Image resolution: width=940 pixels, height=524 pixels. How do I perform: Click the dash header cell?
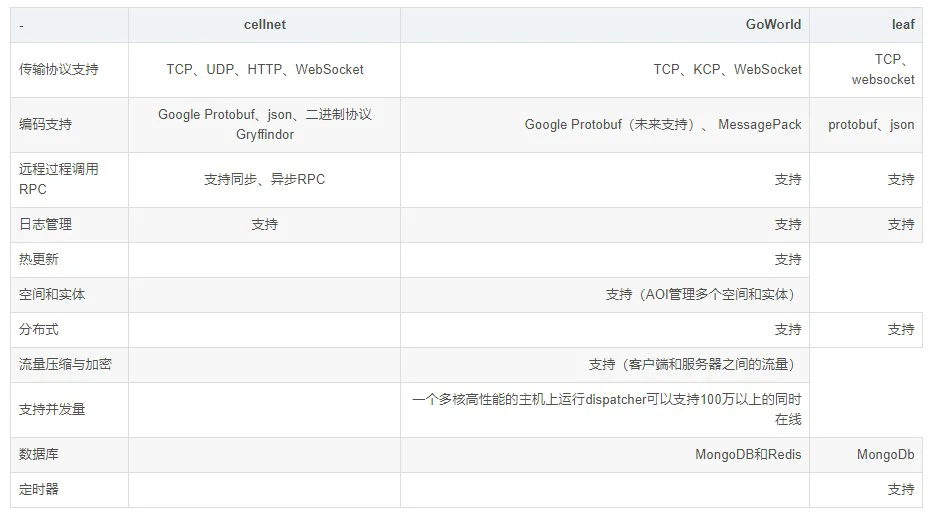pyautogui.click(x=69, y=25)
